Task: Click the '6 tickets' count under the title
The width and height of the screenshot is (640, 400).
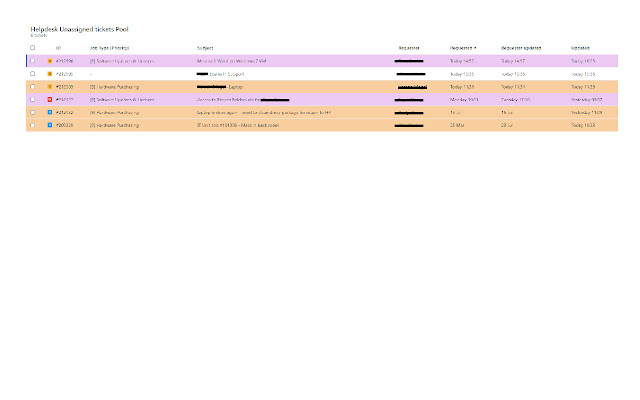Action: 39,36
